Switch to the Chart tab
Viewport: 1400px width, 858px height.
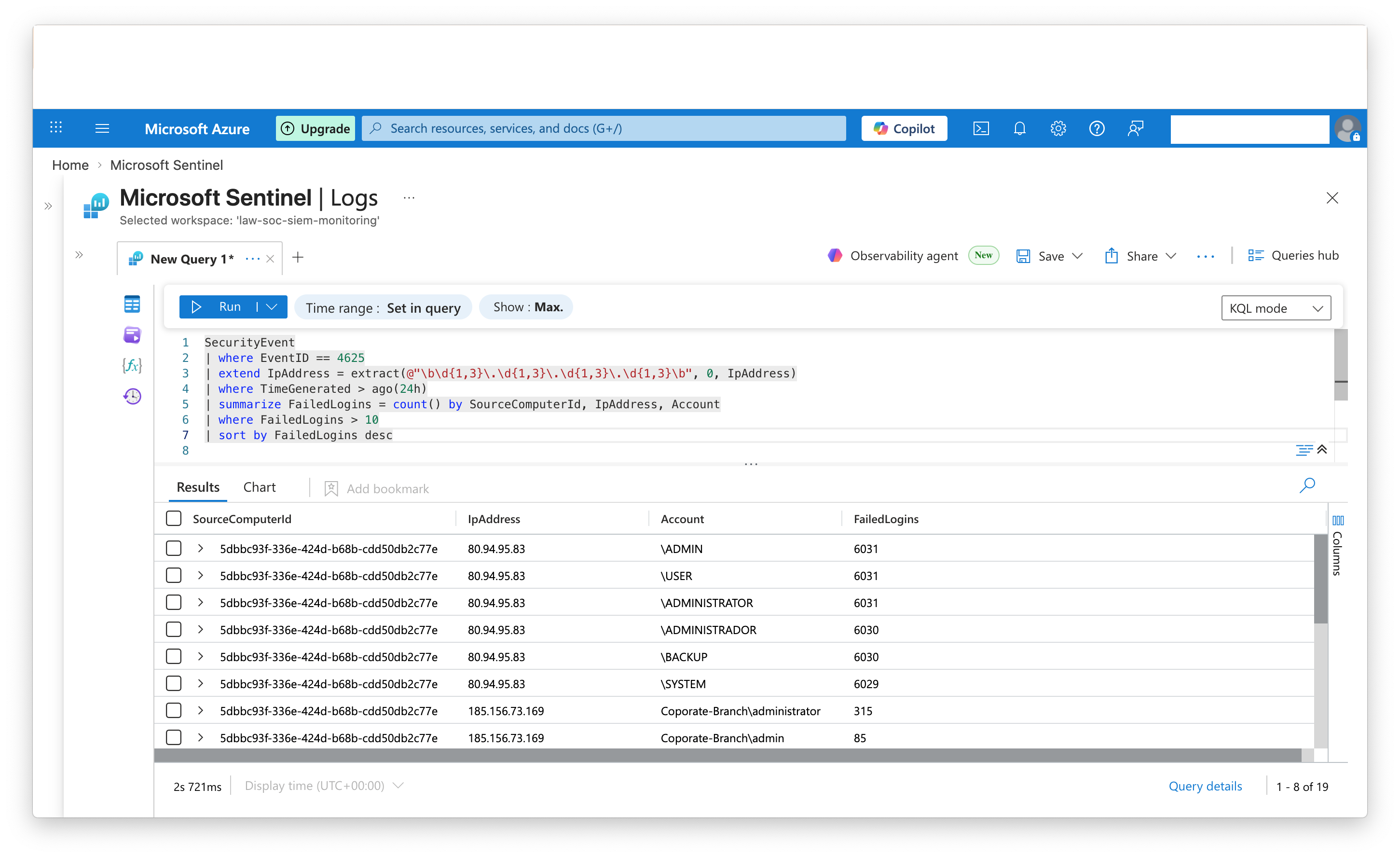tap(259, 487)
